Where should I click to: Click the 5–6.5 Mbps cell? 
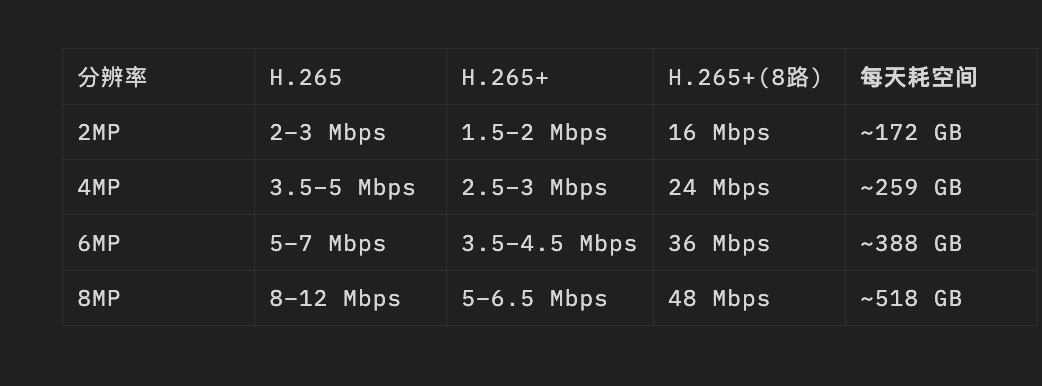pyautogui.click(x=550, y=298)
